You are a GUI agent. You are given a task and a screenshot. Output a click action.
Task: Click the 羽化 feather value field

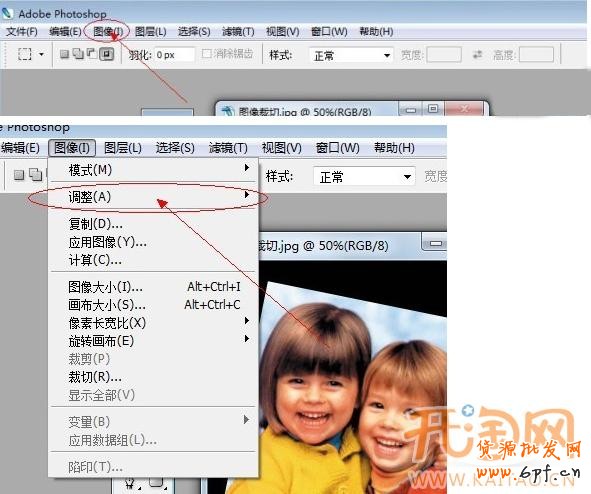(175, 55)
